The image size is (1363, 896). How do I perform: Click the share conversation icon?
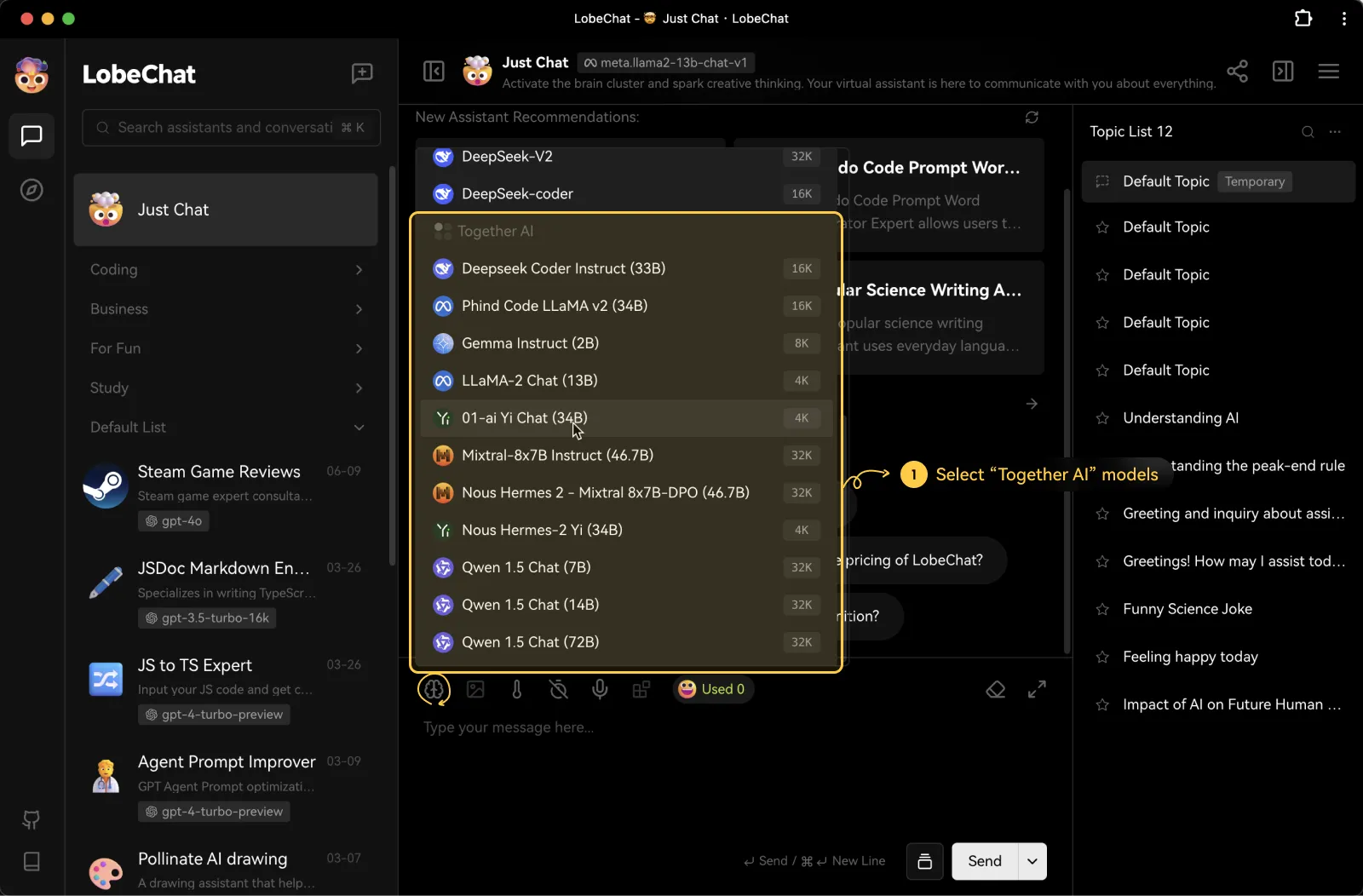point(1237,71)
